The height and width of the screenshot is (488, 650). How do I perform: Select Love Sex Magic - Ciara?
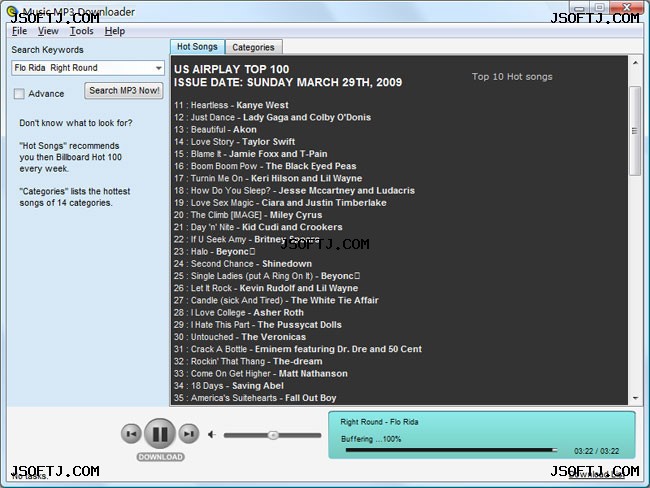tap(280, 203)
